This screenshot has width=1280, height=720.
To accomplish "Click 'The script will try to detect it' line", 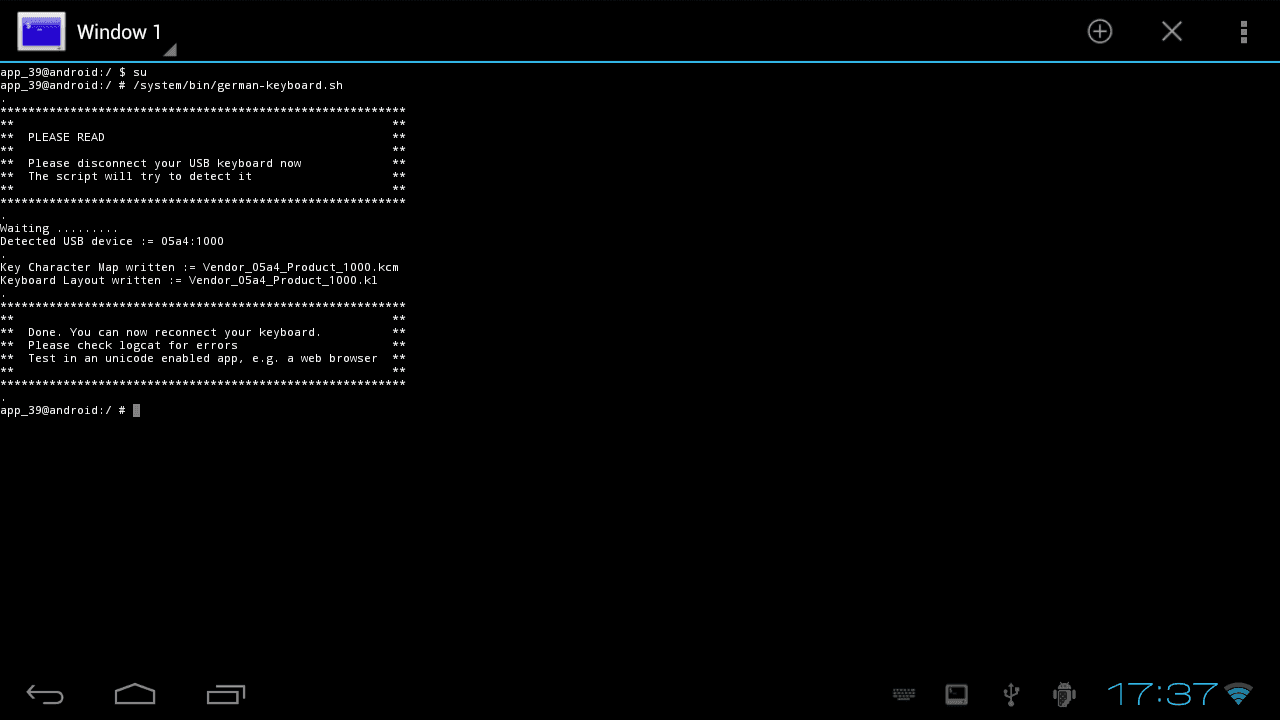I will (x=140, y=176).
